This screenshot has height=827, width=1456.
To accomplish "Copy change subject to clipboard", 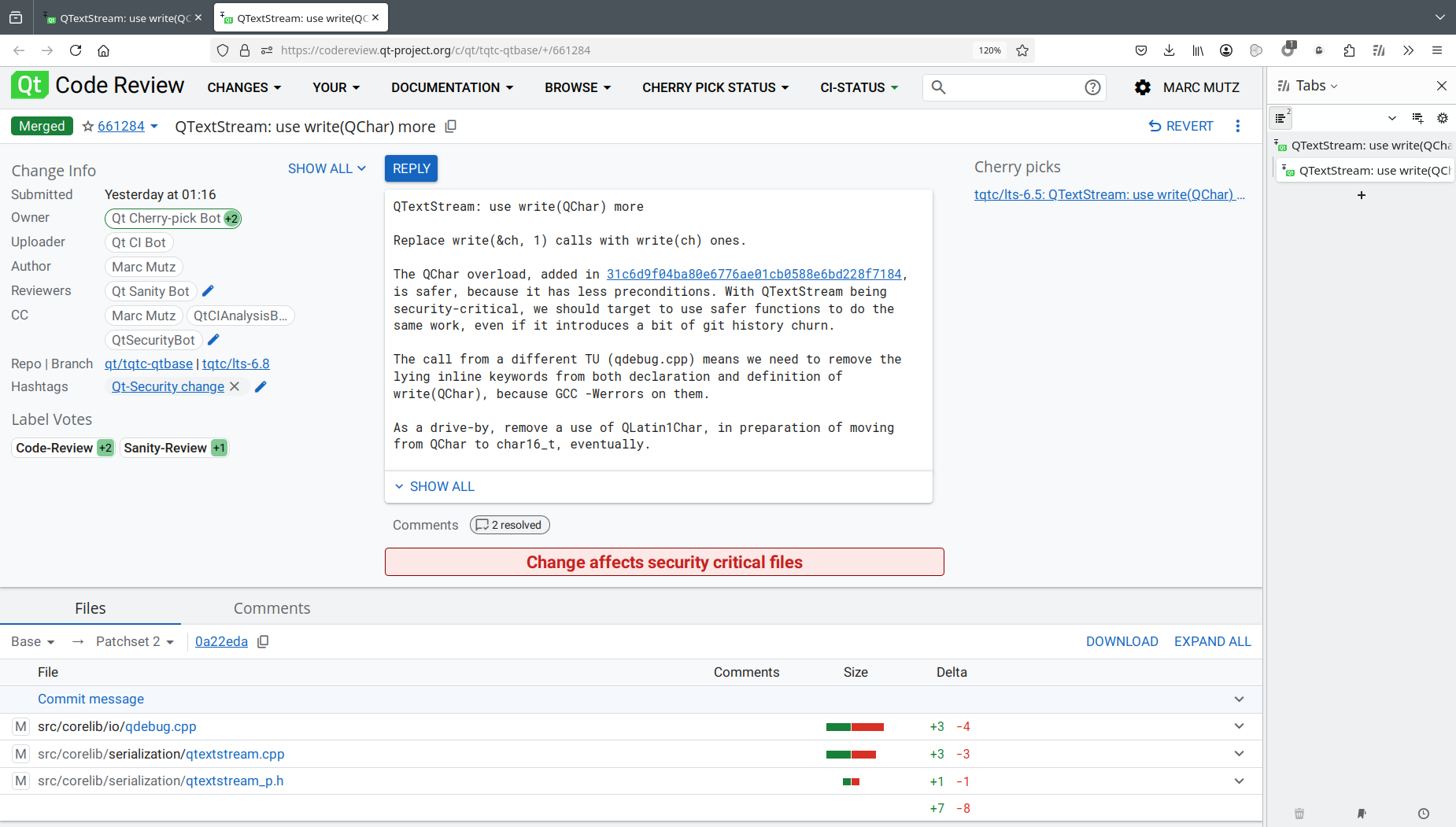I will tap(451, 127).
